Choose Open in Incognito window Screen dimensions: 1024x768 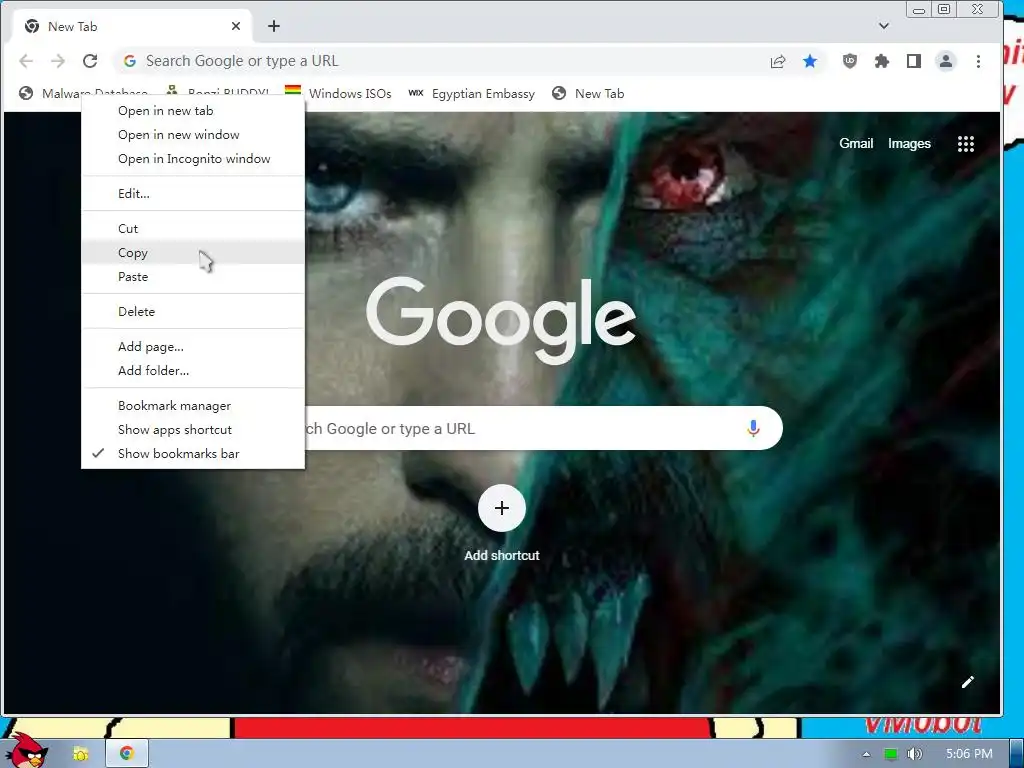click(193, 159)
